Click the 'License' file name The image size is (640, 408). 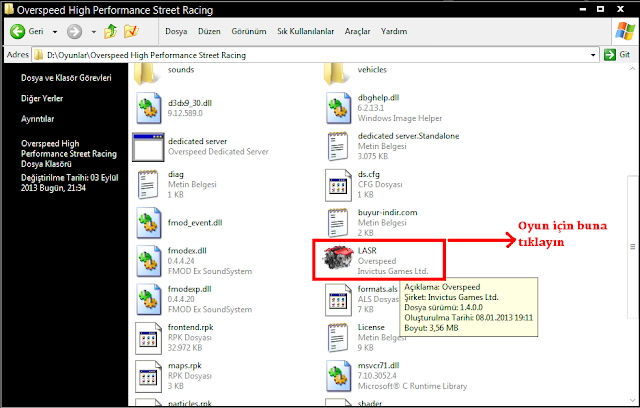(x=371, y=327)
